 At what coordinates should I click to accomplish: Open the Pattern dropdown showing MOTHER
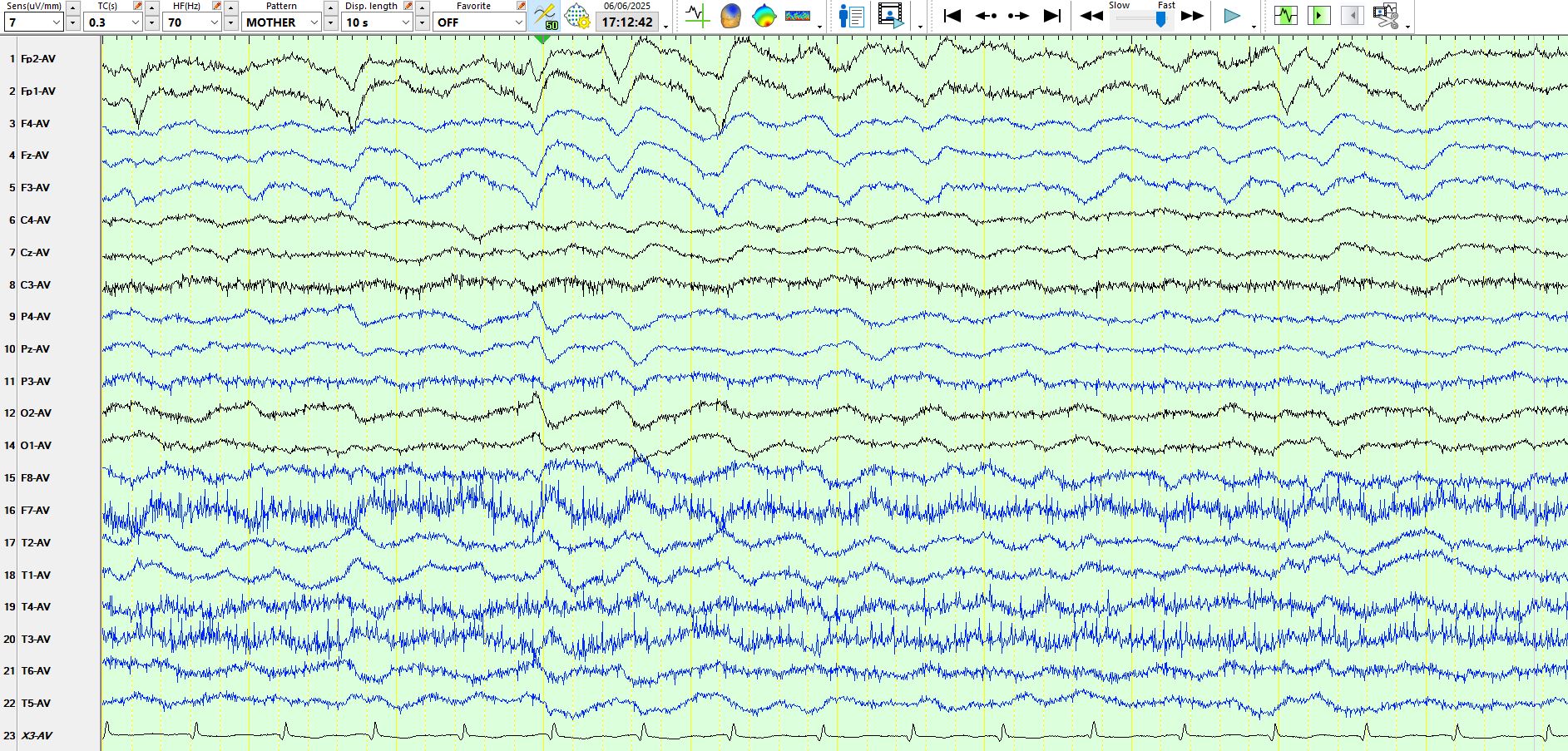click(281, 22)
